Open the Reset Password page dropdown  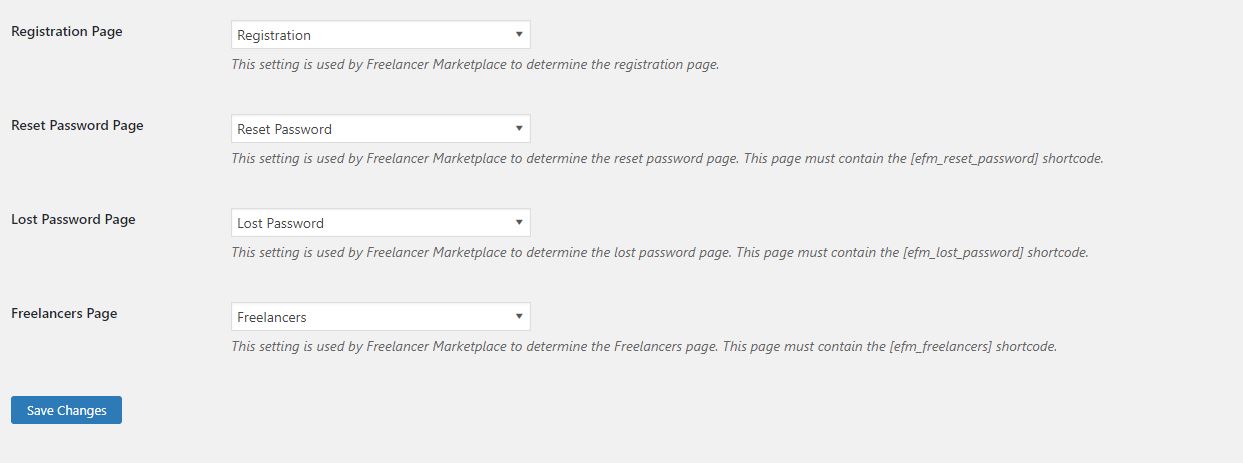click(380, 129)
